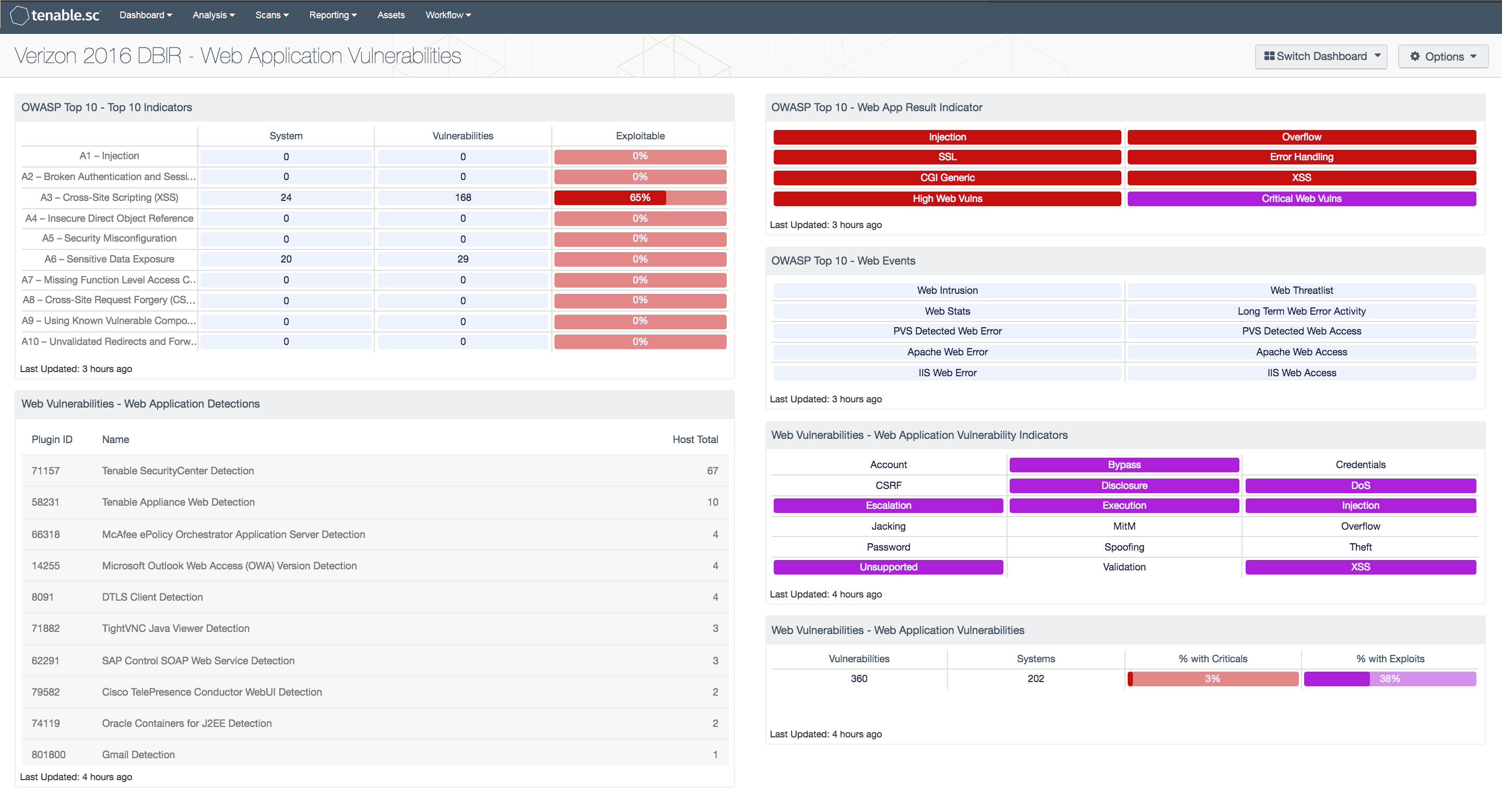This screenshot has height=812, width=1502.
Task: Click the purple Execution indicator
Action: (x=1124, y=505)
